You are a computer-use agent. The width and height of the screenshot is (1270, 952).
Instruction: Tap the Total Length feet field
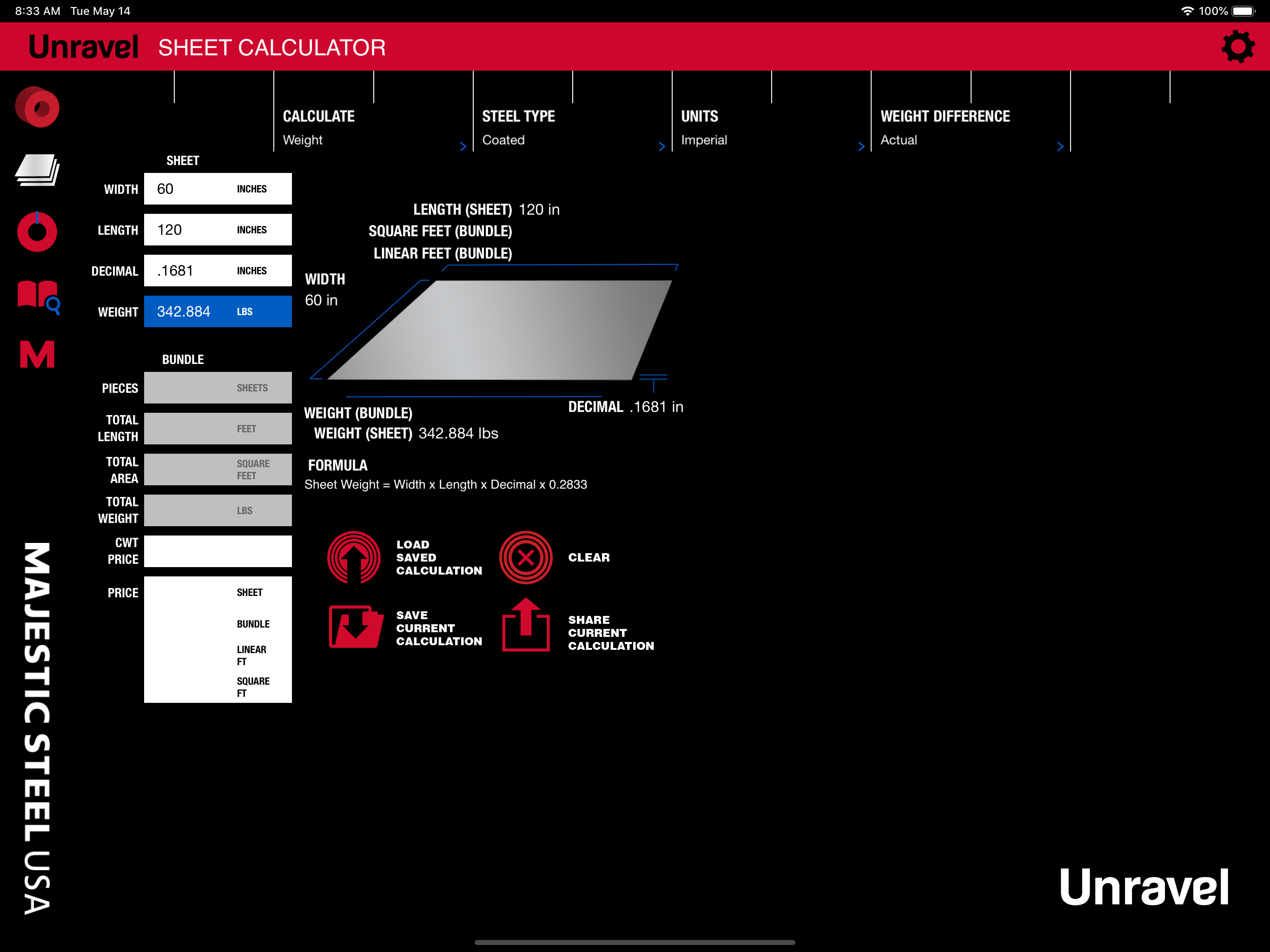[x=218, y=429]
